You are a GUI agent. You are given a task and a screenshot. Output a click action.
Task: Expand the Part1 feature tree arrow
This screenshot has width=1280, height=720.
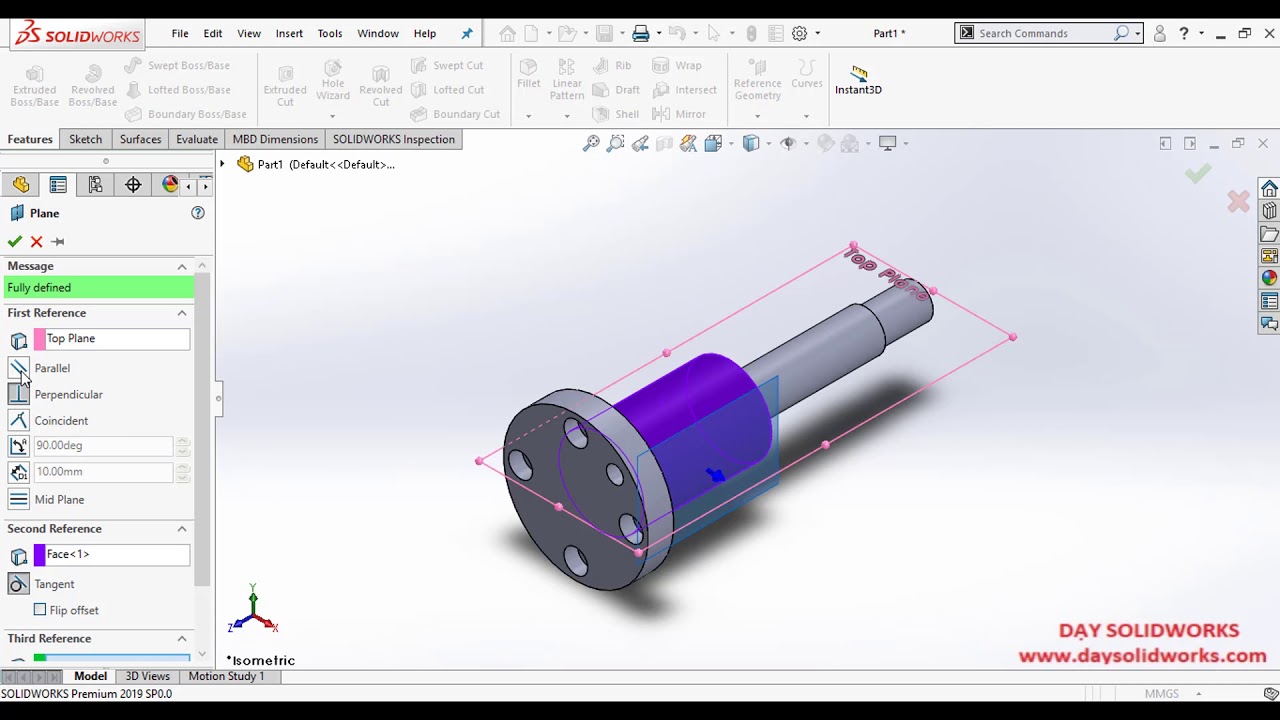click(223, 164)
